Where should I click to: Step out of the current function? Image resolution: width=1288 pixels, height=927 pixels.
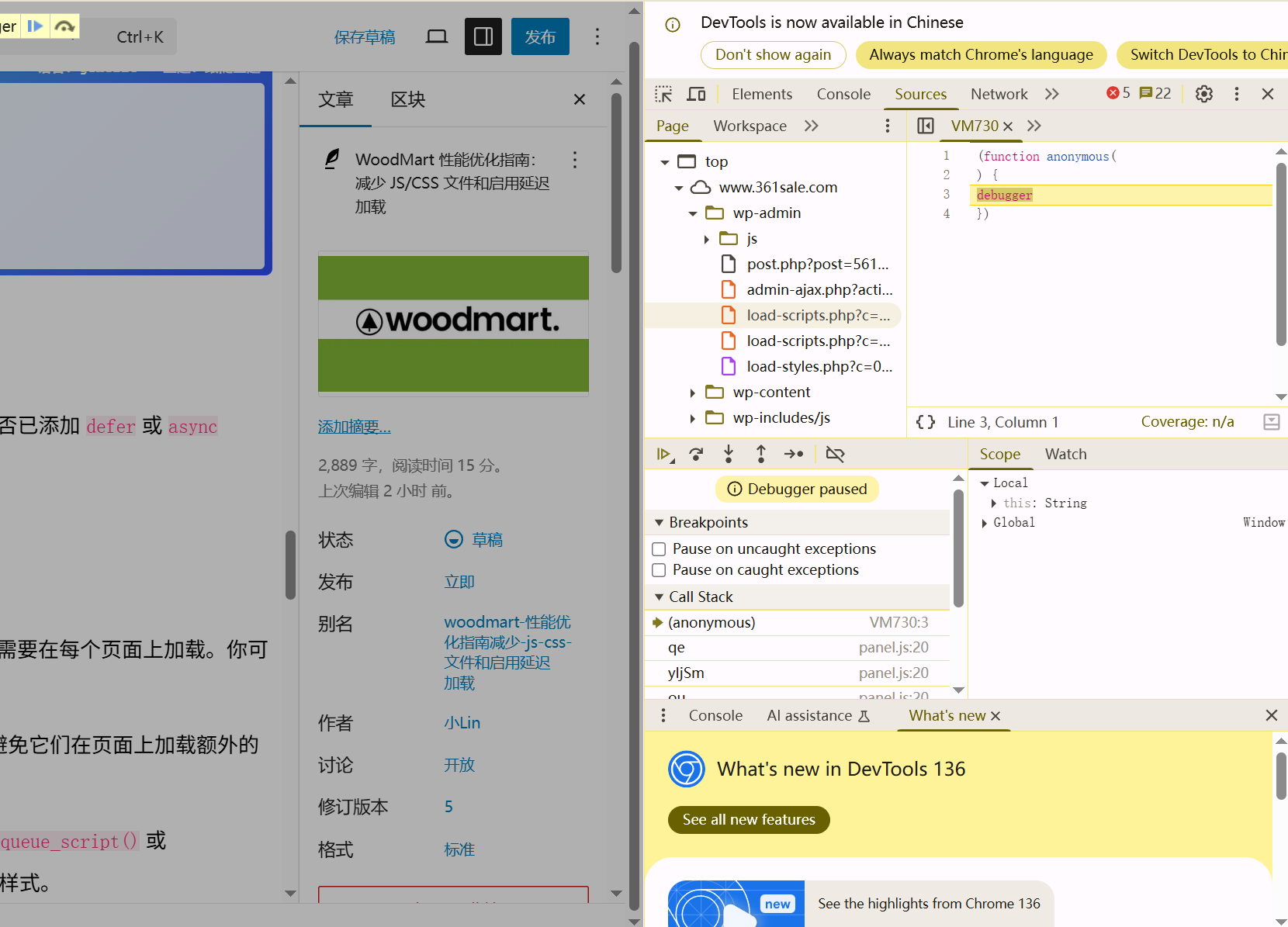click(761, 454)
